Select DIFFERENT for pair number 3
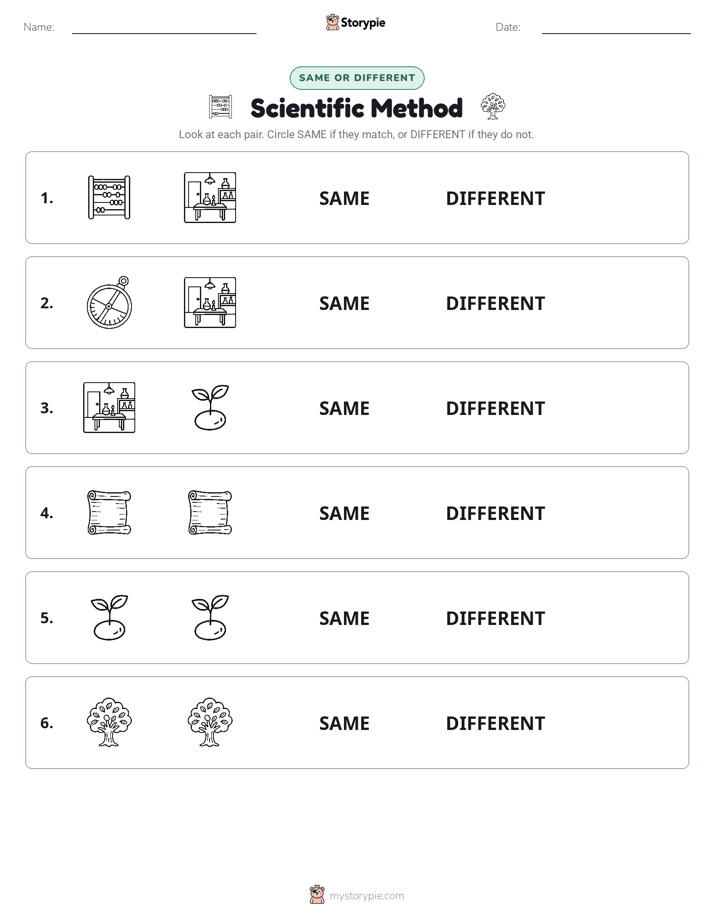The height and width of the screenshot is (924, 714). [495, 408]
